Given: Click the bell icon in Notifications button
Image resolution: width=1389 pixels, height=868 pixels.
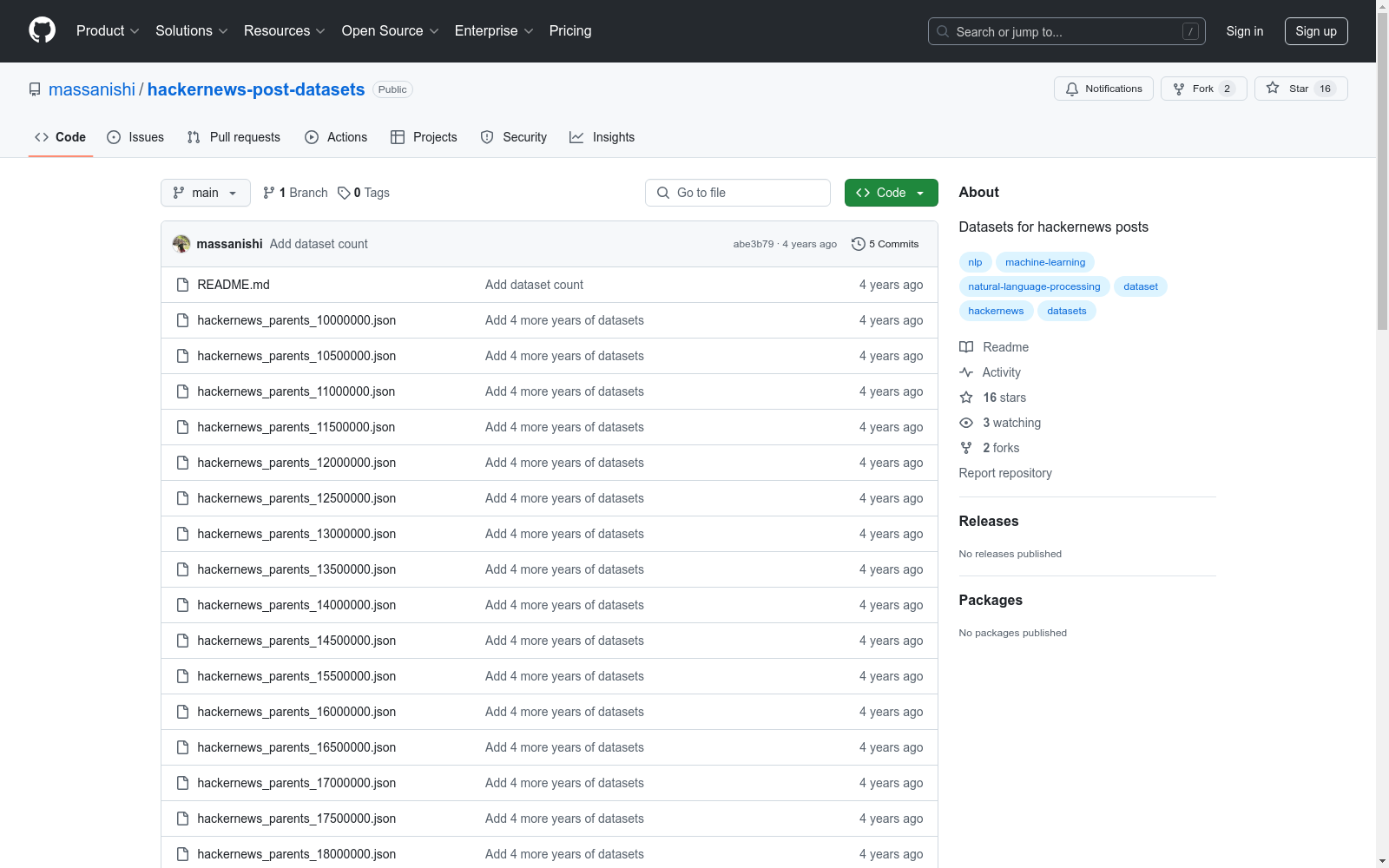Looking at the screenshot, I should pyautogui.click(x=1072, y=89).
